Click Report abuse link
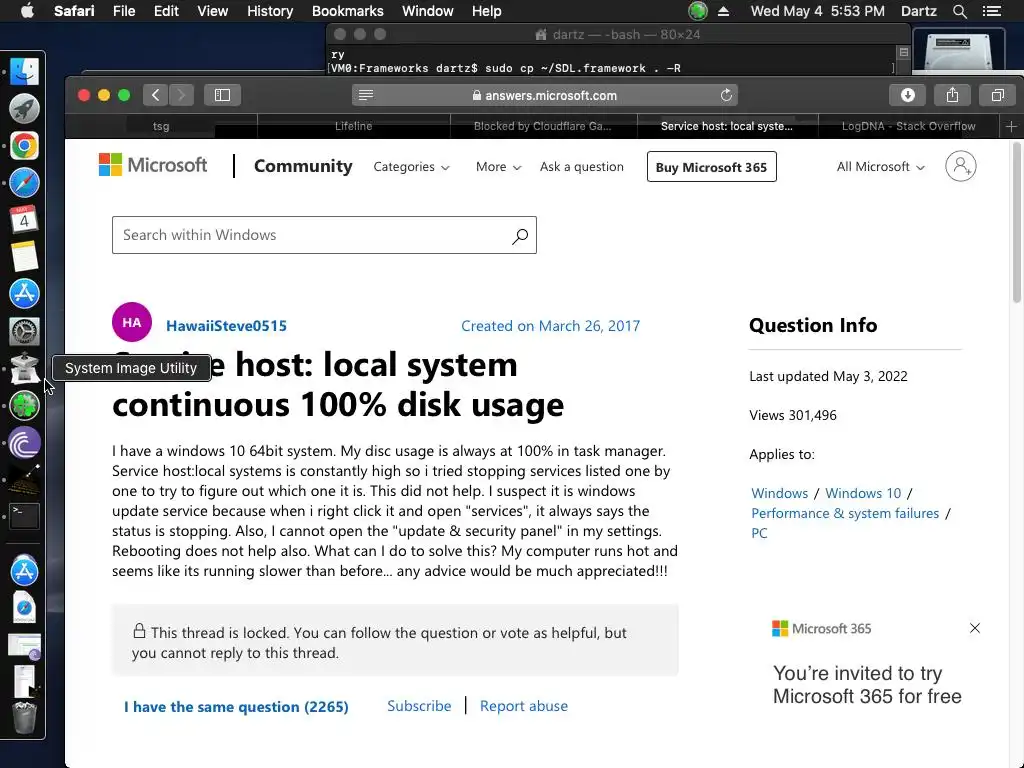 524,706
